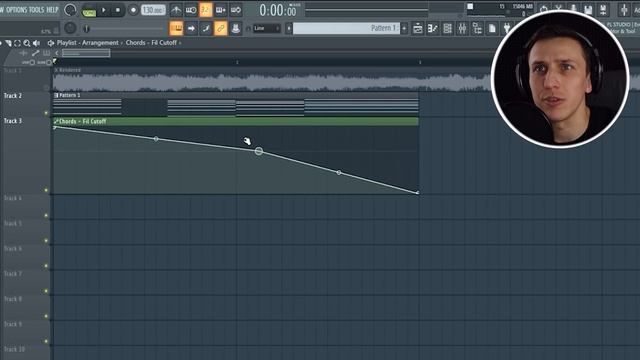Image resolution: width=640 pixels, height=360 pixels.
Task: Click the main pitch knob
Action: pos(70,28)
